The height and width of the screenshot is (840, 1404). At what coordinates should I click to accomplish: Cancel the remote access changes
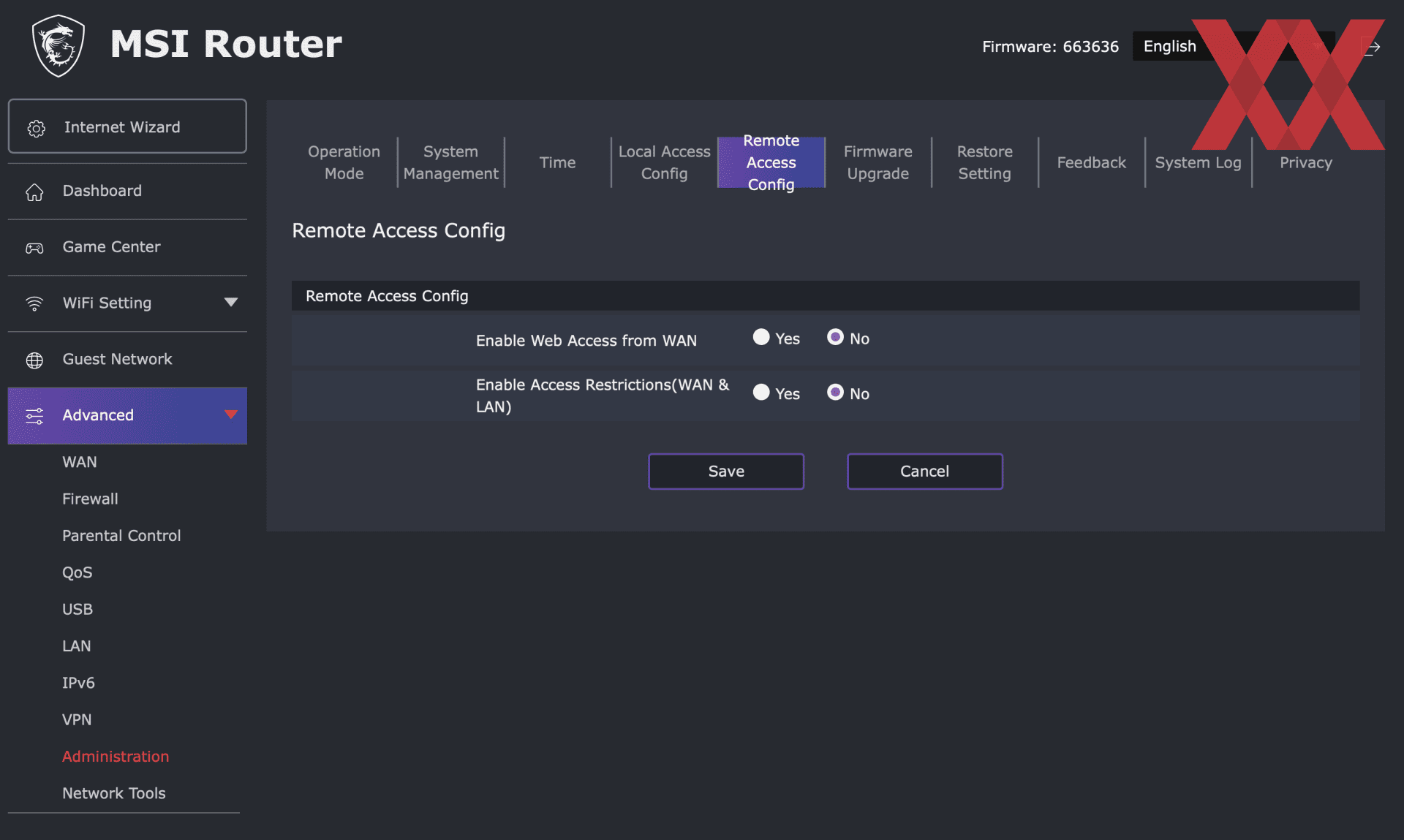coord(924,472)
